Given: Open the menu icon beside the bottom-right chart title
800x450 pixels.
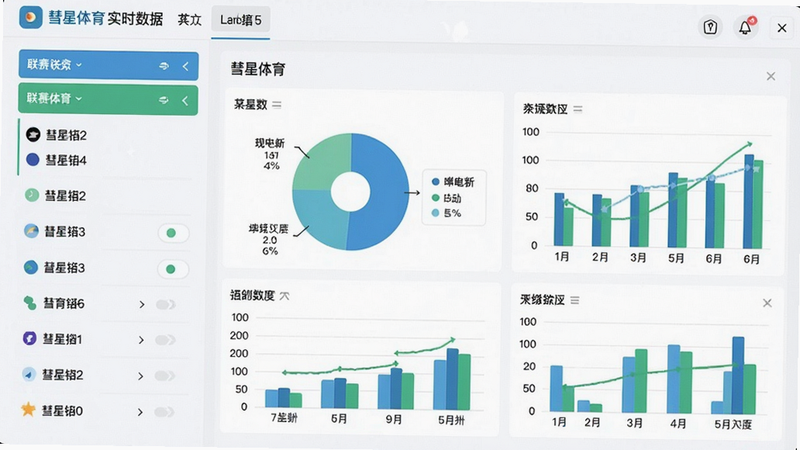Looking at the screenshot, I should click(x=574, y=301).
